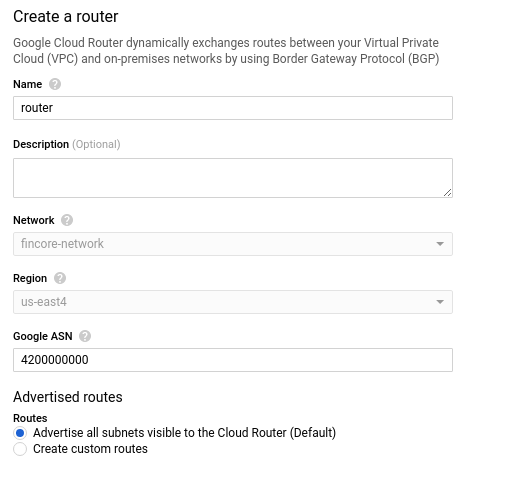Open the us-east4 region dropdown
The height and width of the screenshot is (478, 531).
coord(233,302)
